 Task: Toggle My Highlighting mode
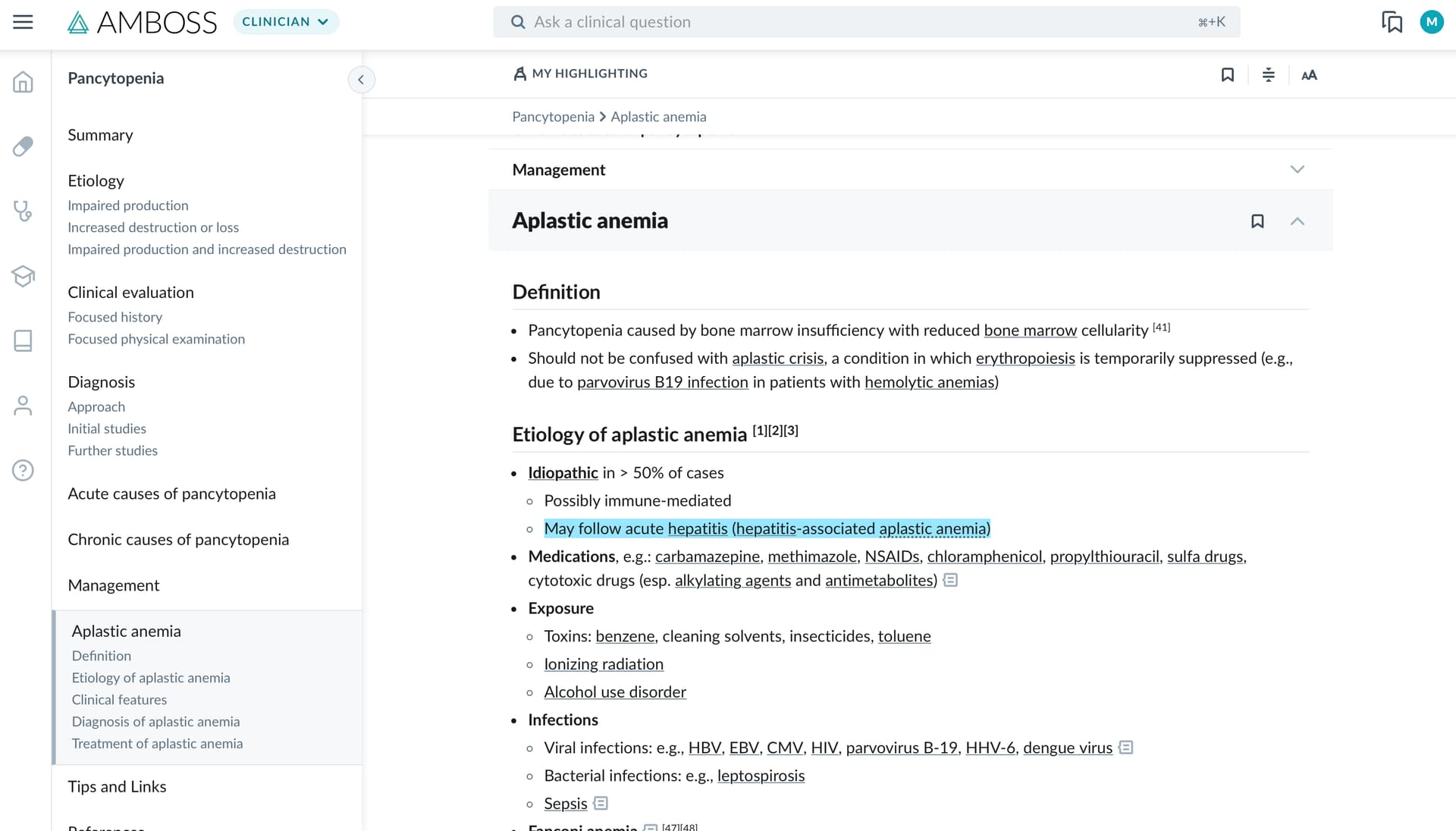coord(581,74)
